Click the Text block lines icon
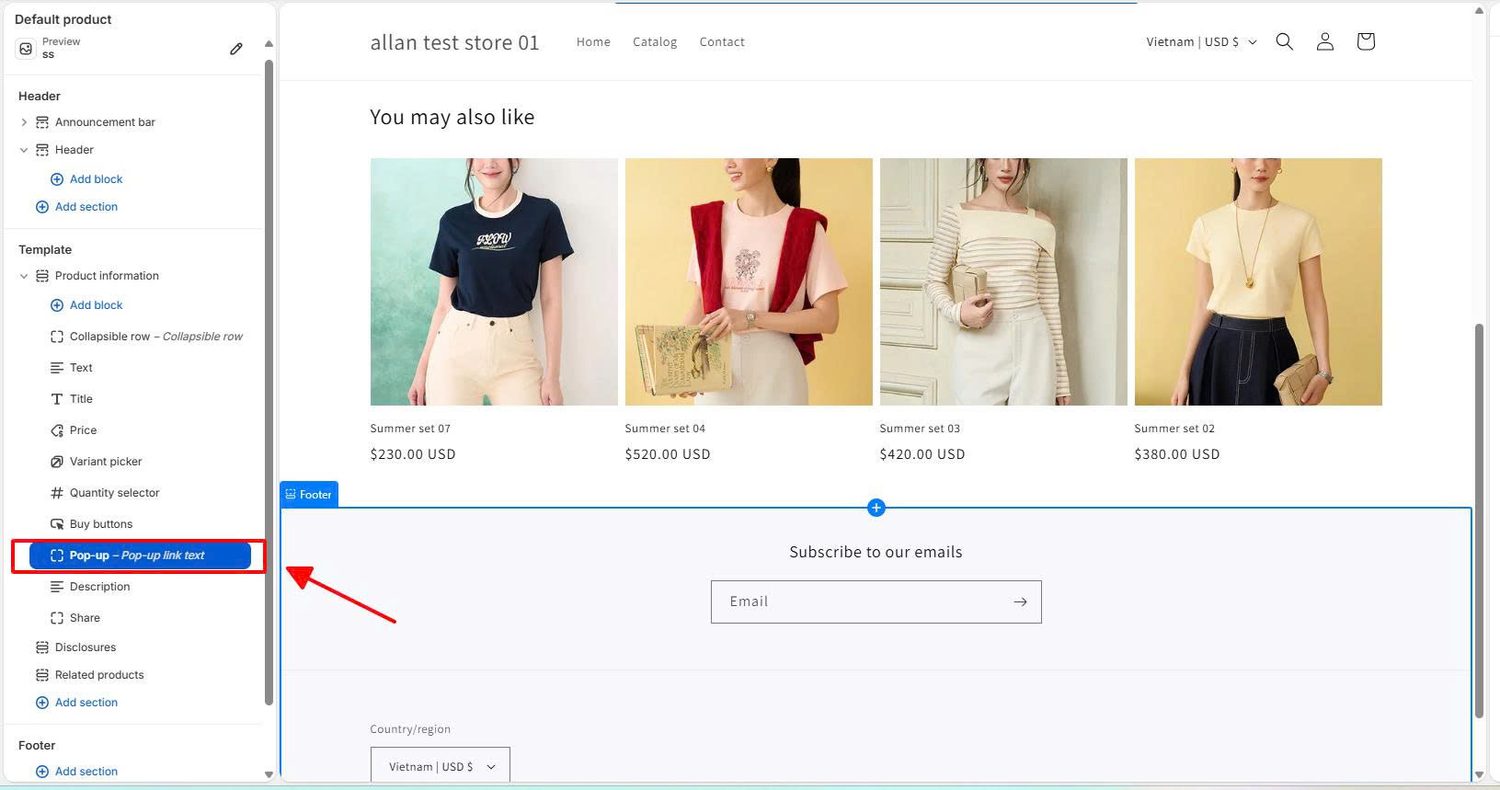The height and width of the screenshot is (790, 1500). (x=57, y=368)
